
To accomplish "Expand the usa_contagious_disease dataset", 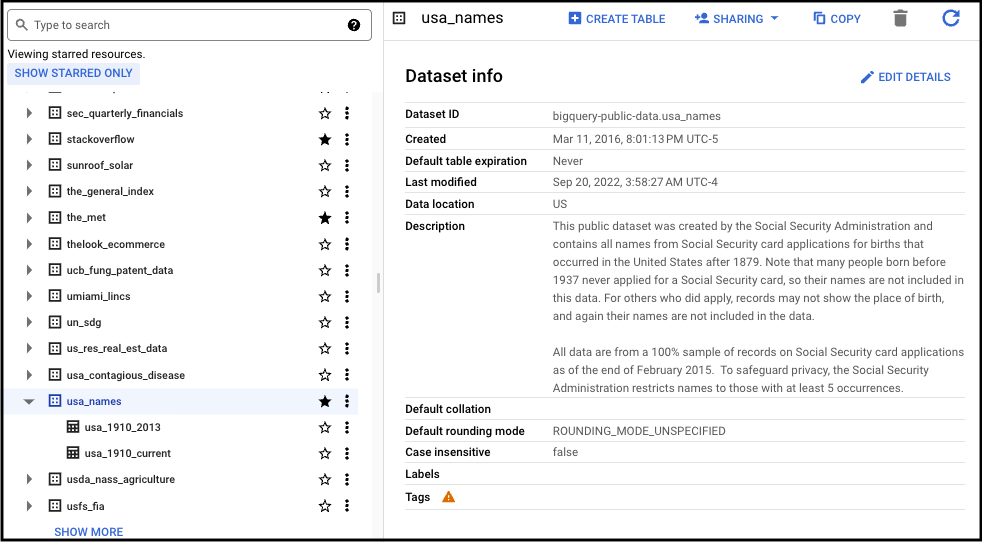I will [x=29, y=375].
